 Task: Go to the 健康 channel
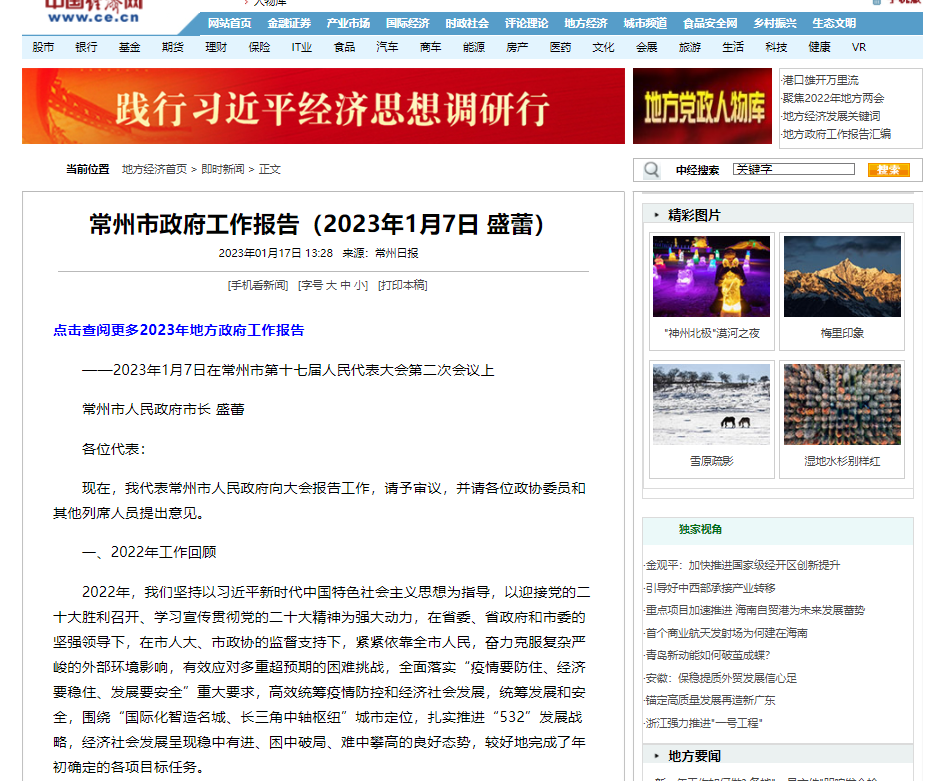click(x=819, y=47)
